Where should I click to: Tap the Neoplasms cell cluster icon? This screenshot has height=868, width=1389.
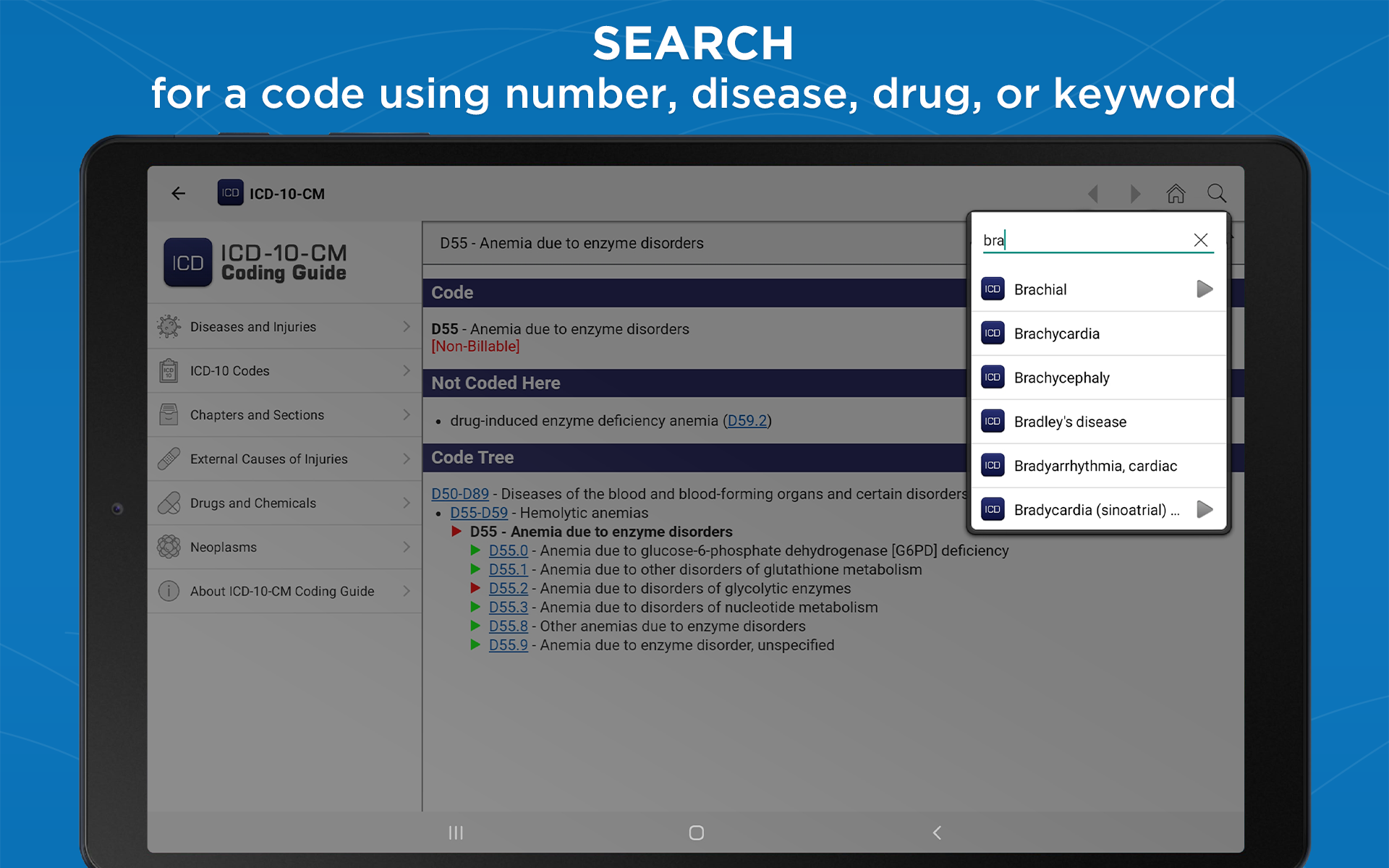pyautogui.click(x=169, y=547)
